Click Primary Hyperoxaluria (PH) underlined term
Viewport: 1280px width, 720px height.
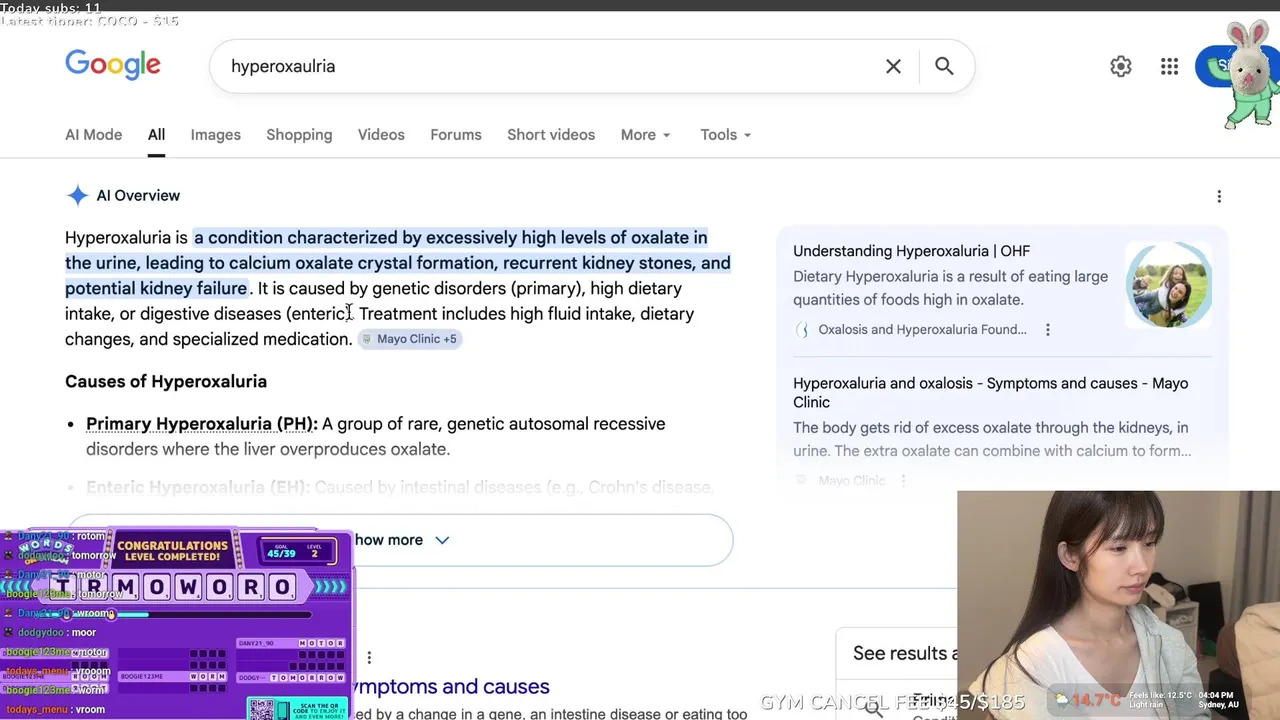point(202,424)
